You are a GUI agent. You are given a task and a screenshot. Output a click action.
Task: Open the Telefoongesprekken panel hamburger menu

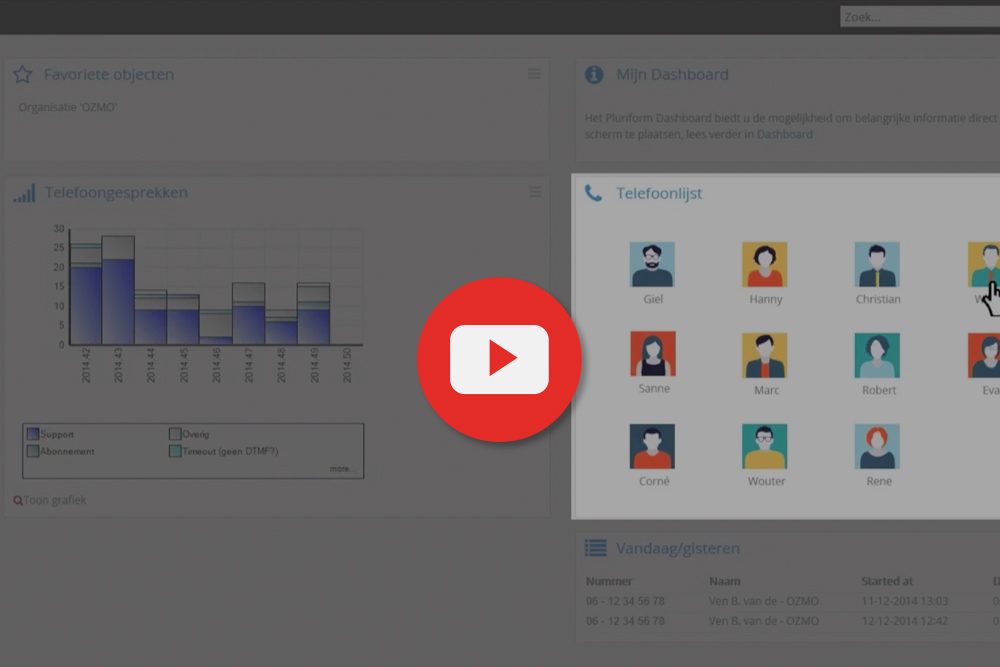(x=535, y=192)
